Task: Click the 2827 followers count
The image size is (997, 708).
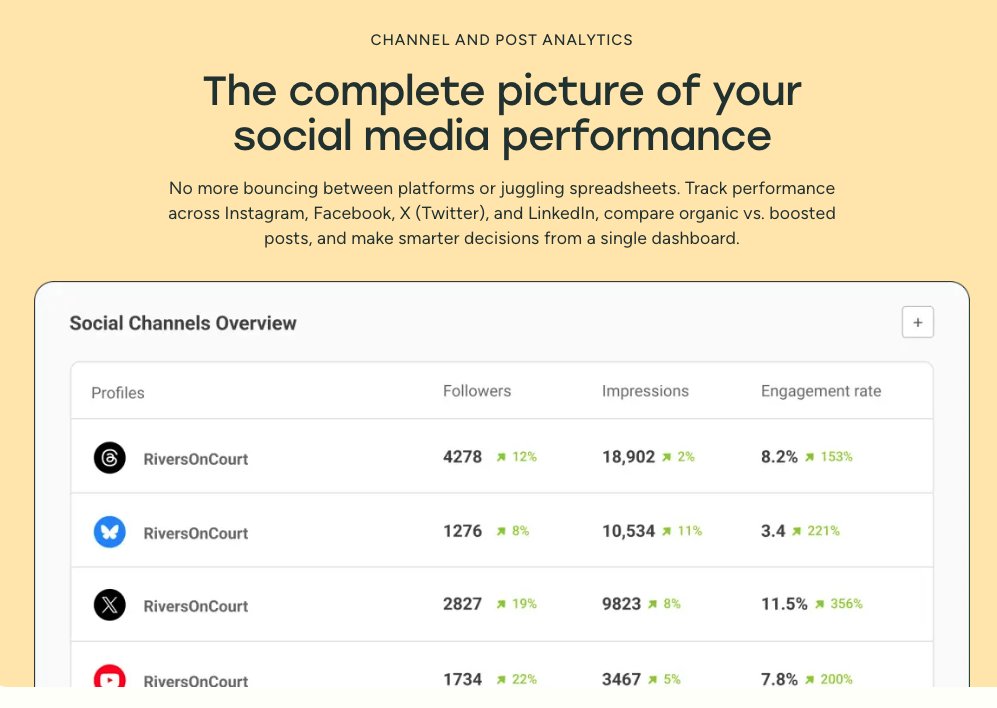Action: 462,604
